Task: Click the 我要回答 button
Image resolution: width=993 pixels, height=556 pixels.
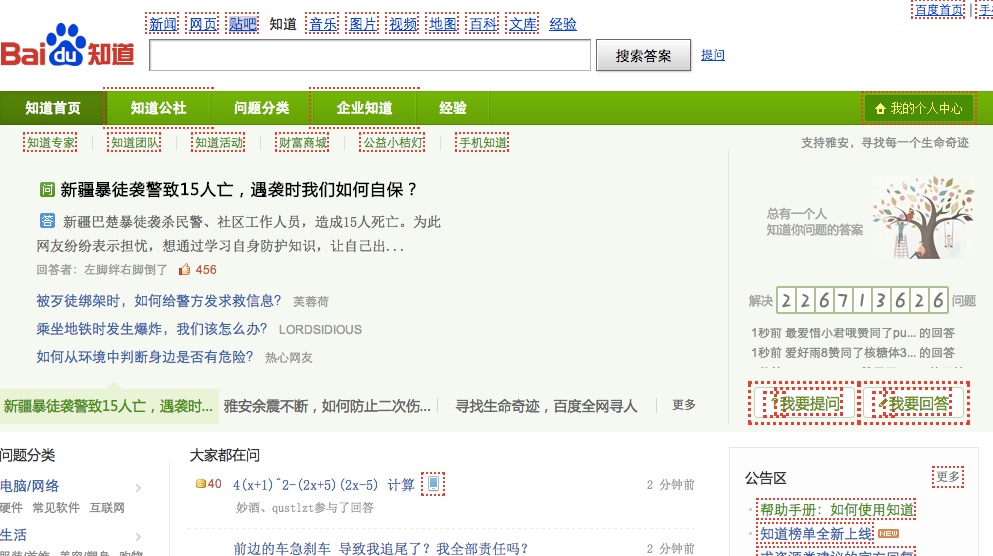Action: (x=914, y=403)
